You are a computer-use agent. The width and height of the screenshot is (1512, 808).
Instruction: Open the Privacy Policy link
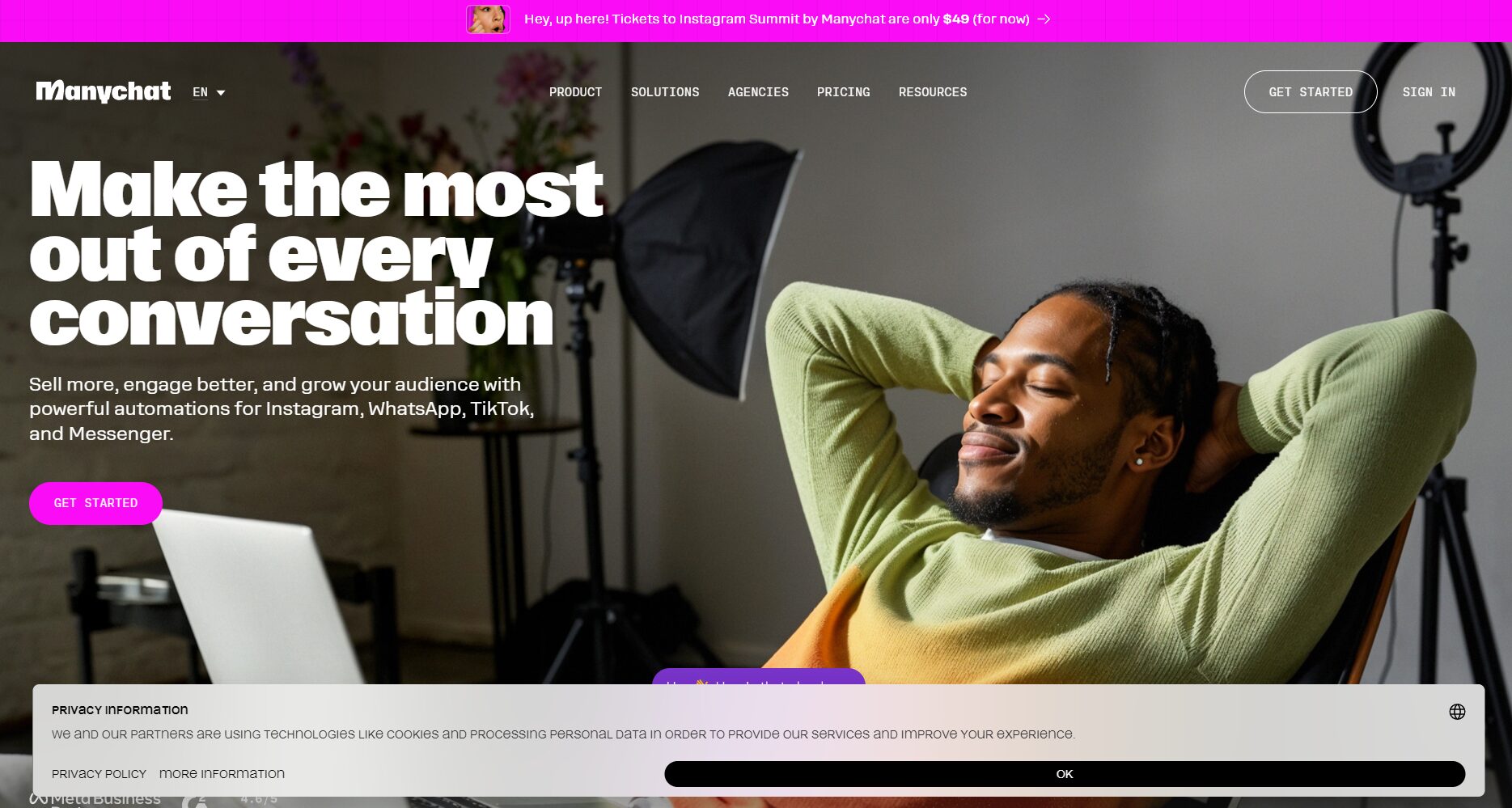(99, 774)
